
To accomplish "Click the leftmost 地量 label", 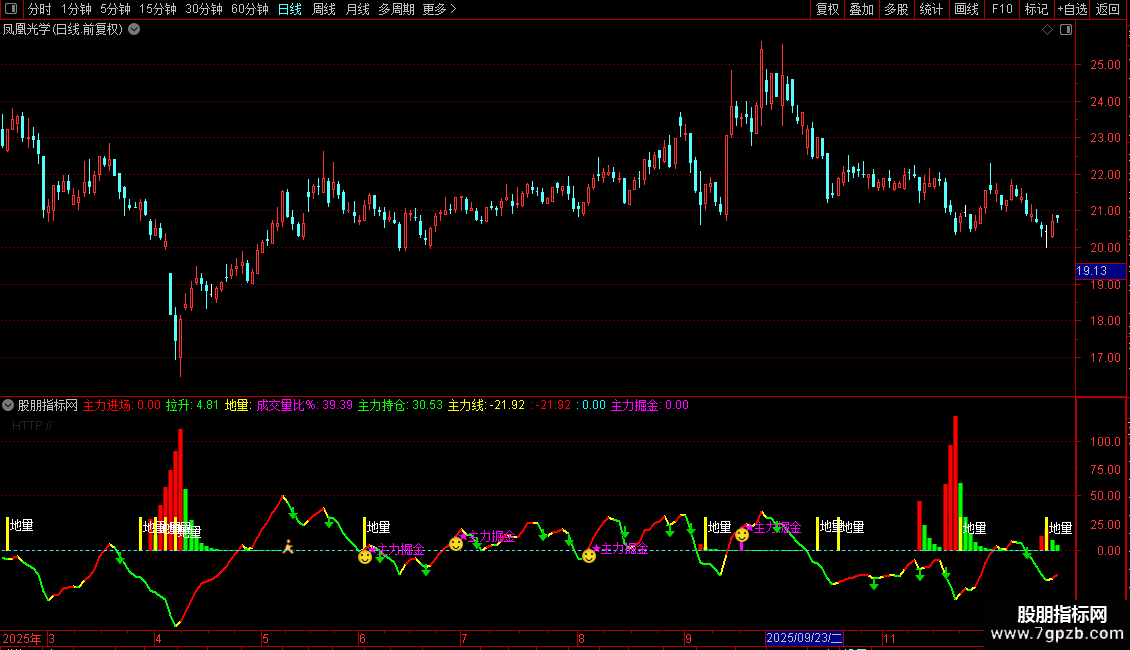I will click(x=22, y=525).
